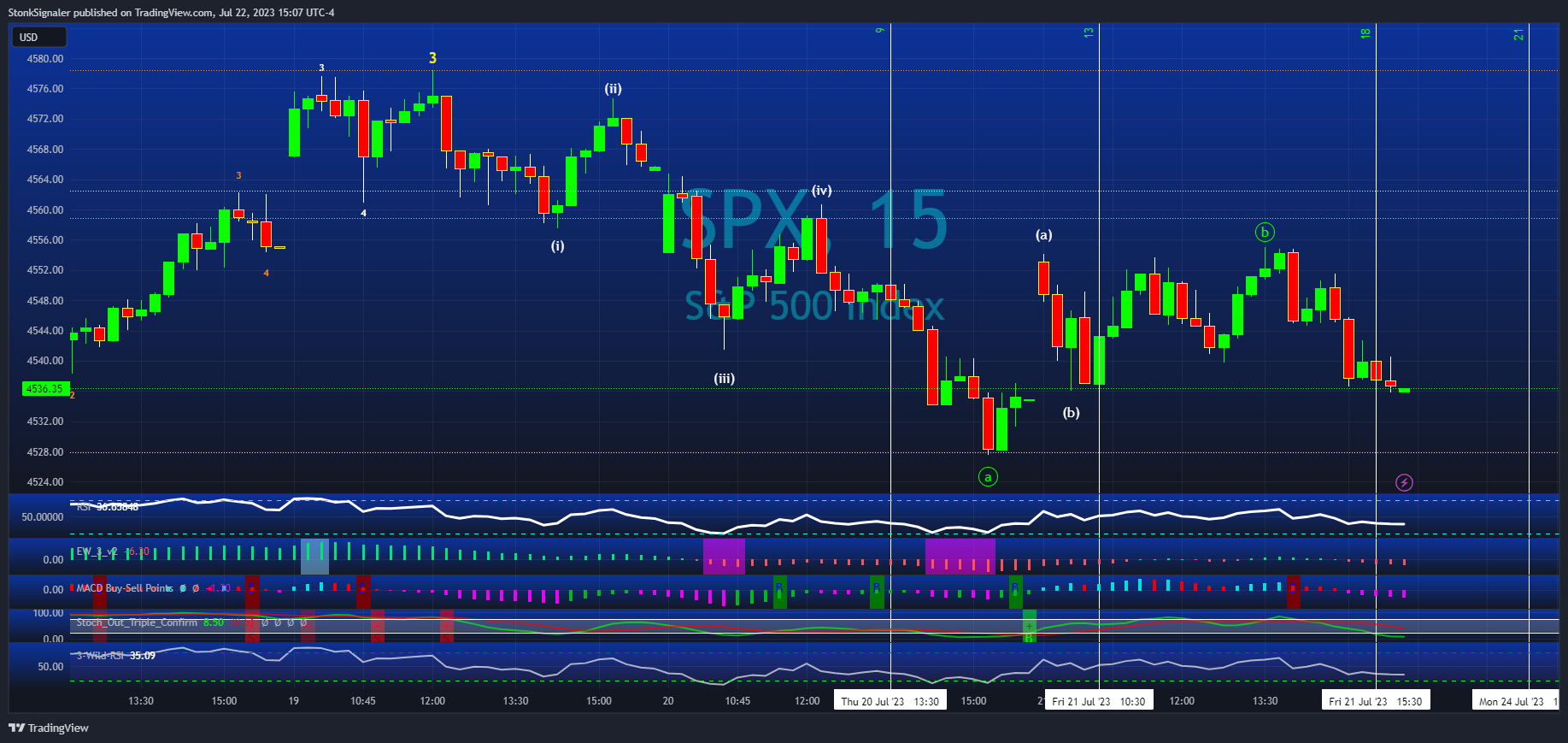Viewport: 1568px width, 743px height.
Task: Click the '19' day label on time axis
Action: pyautogui.click(x=293, y=701)
